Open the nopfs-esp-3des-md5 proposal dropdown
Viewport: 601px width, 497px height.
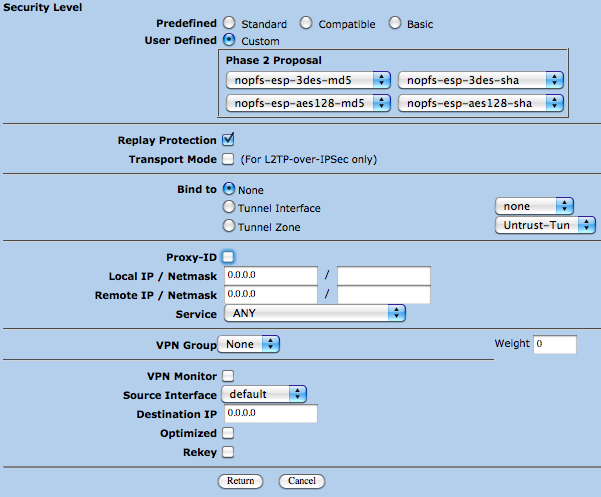(308, 80)
